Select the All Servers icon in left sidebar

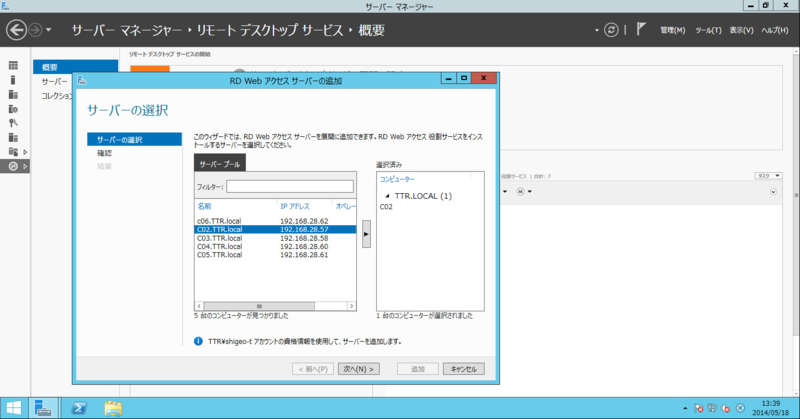tap(13, 94)
